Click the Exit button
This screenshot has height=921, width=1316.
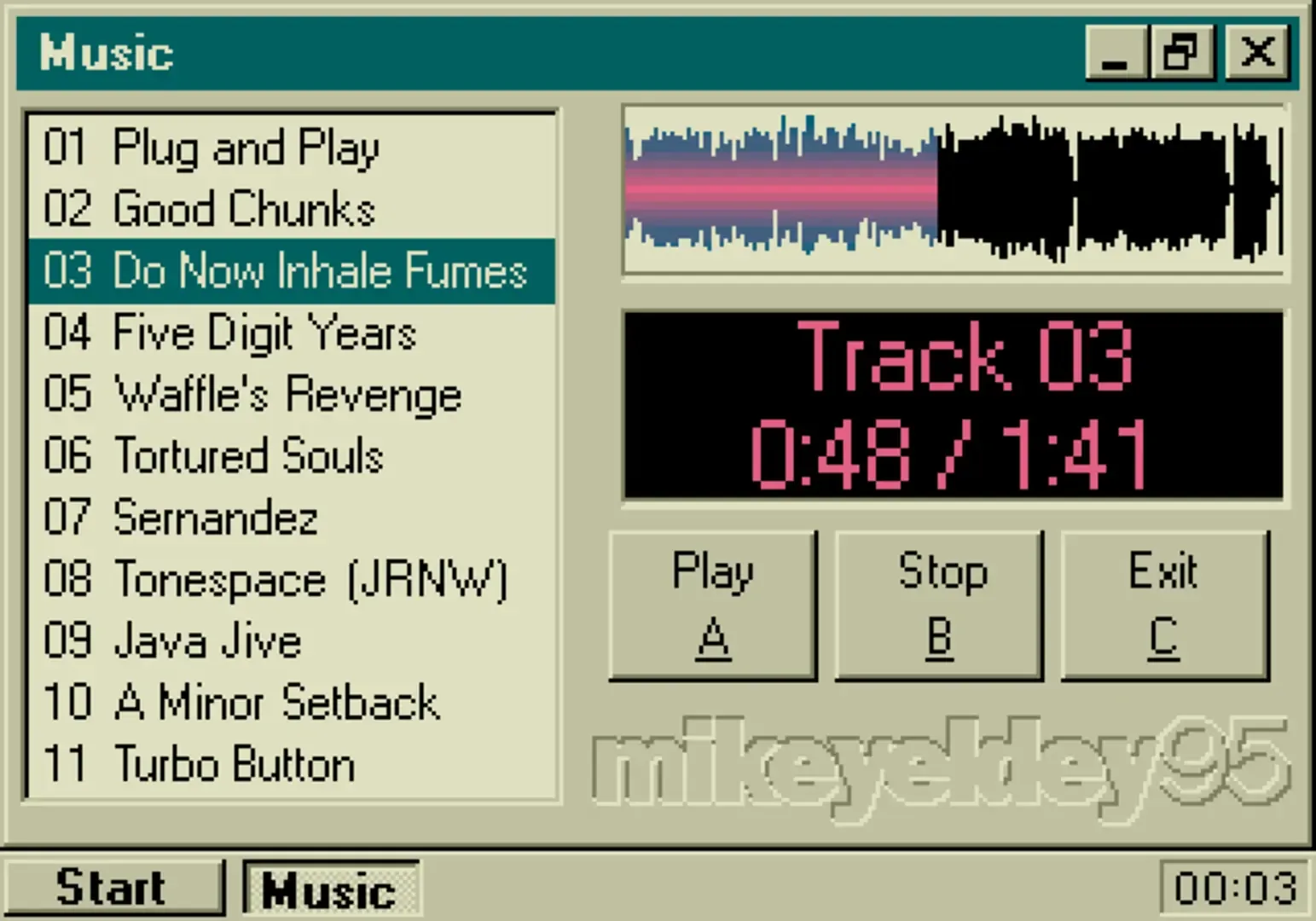1164,605
